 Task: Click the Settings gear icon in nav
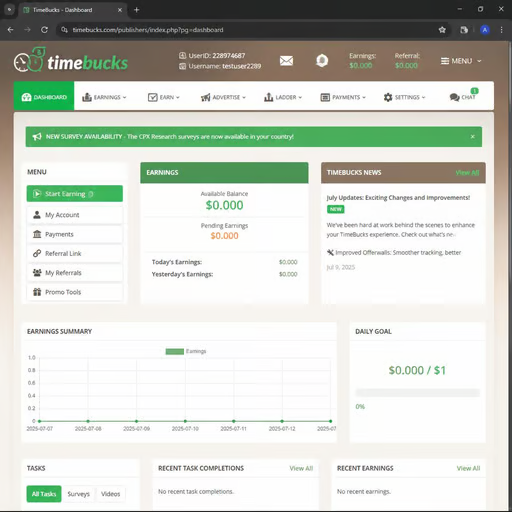pyautogui.click(x=388, y=97)
